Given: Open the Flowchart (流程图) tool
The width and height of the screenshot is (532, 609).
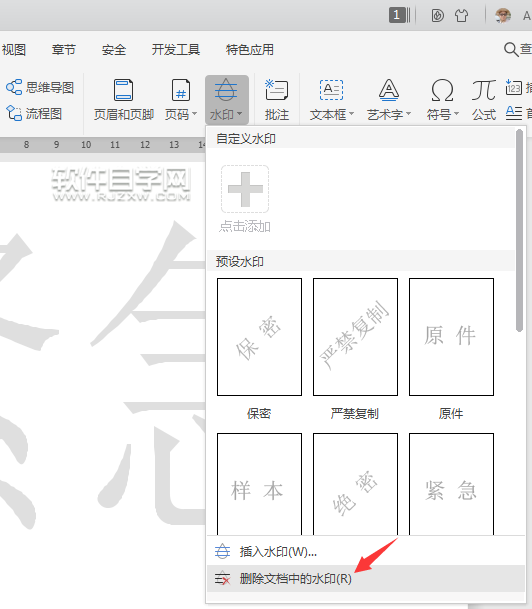Looking at the screenshot, I should coord(34,113).
